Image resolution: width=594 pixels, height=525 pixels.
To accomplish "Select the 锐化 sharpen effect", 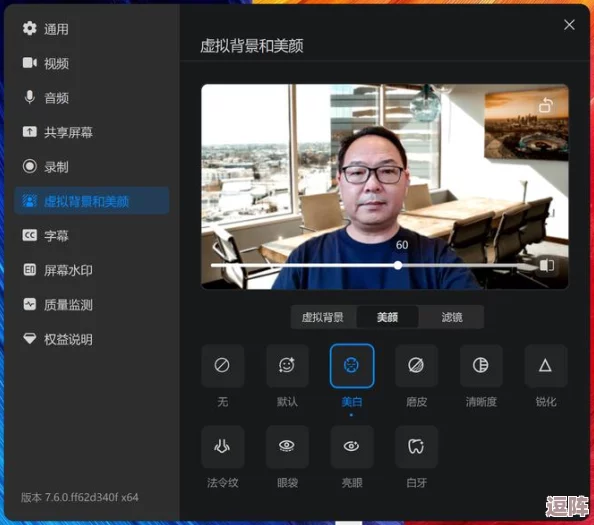I will coord(546,366).
